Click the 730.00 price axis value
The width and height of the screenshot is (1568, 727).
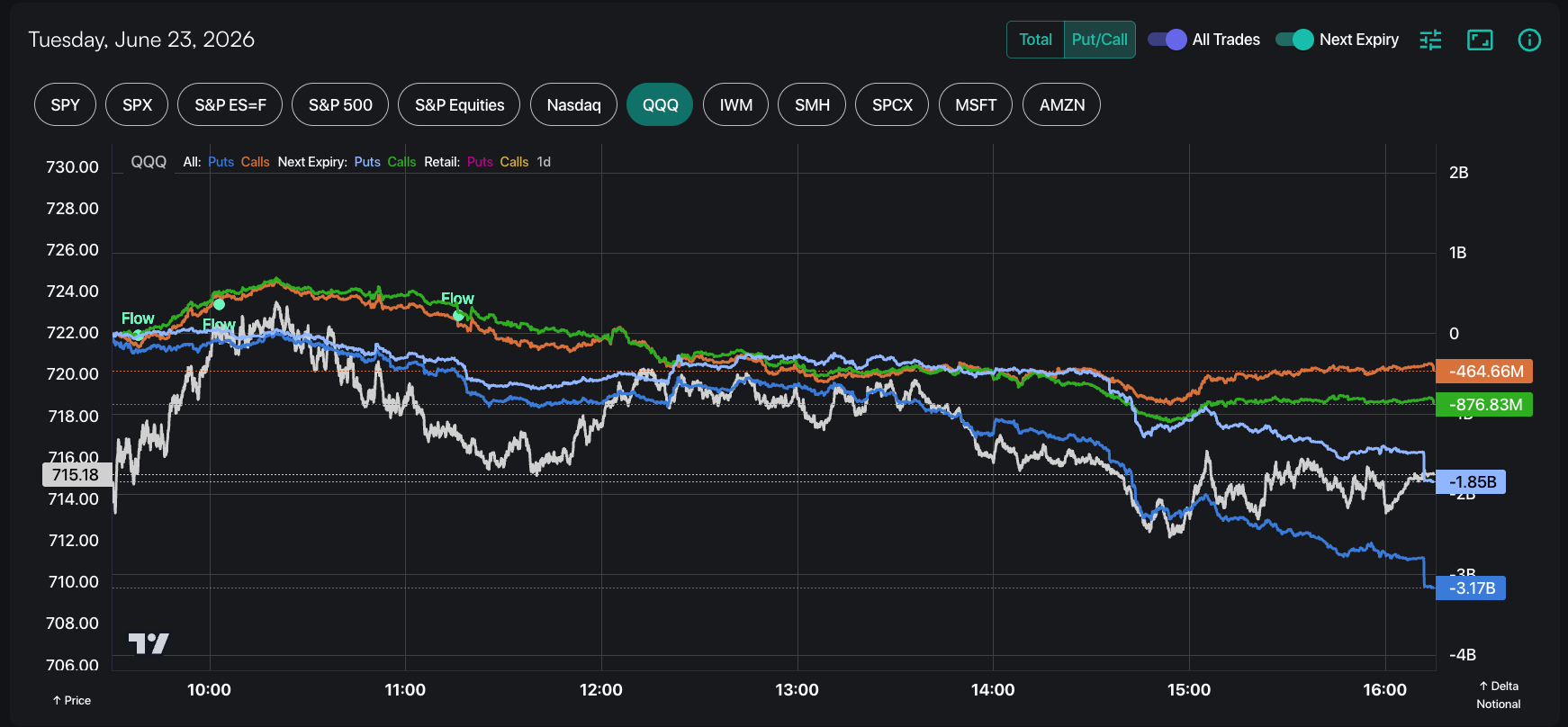tap(72, 167)
